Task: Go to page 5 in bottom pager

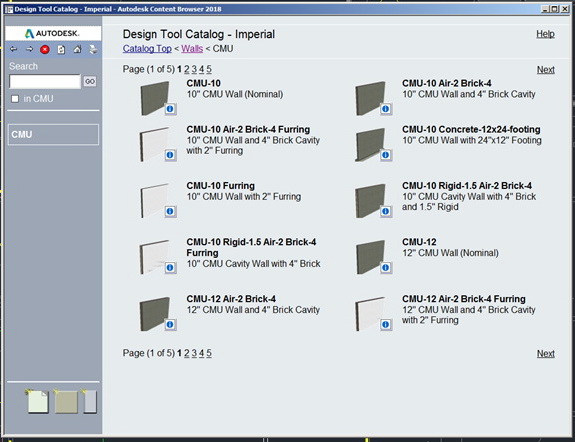Action: pos(209,353)
